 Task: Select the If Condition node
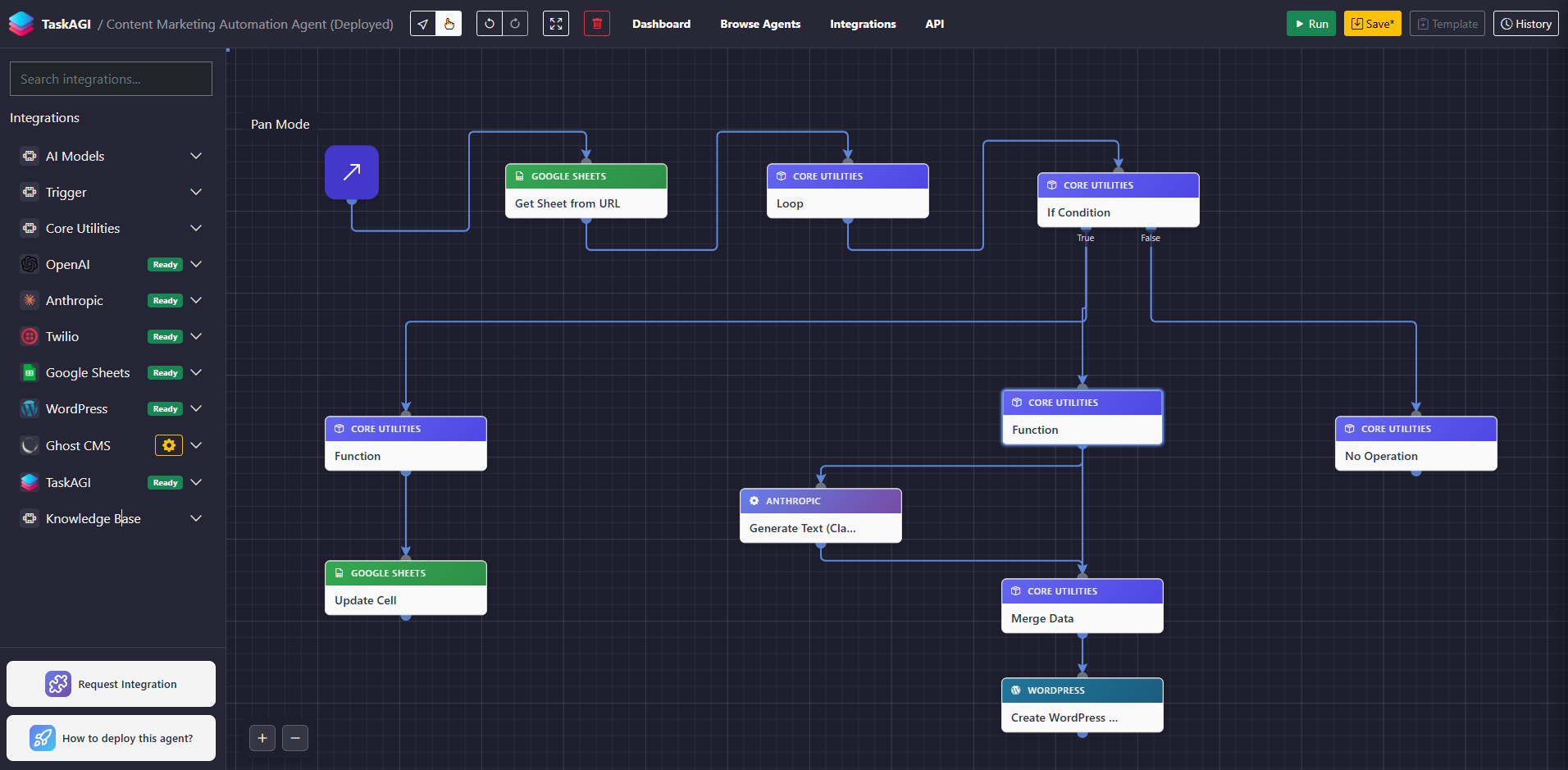pyautogui.click(x=1119, y=200)
